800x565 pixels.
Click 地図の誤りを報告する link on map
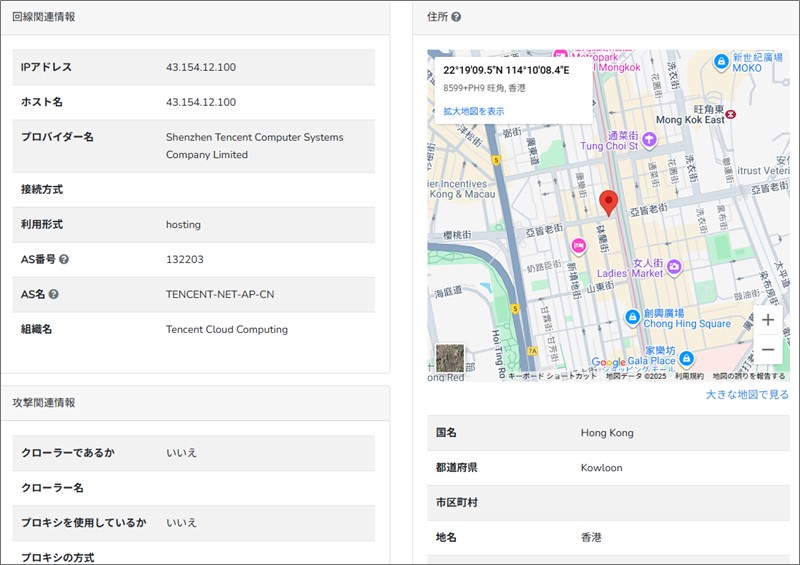(748, 376)
